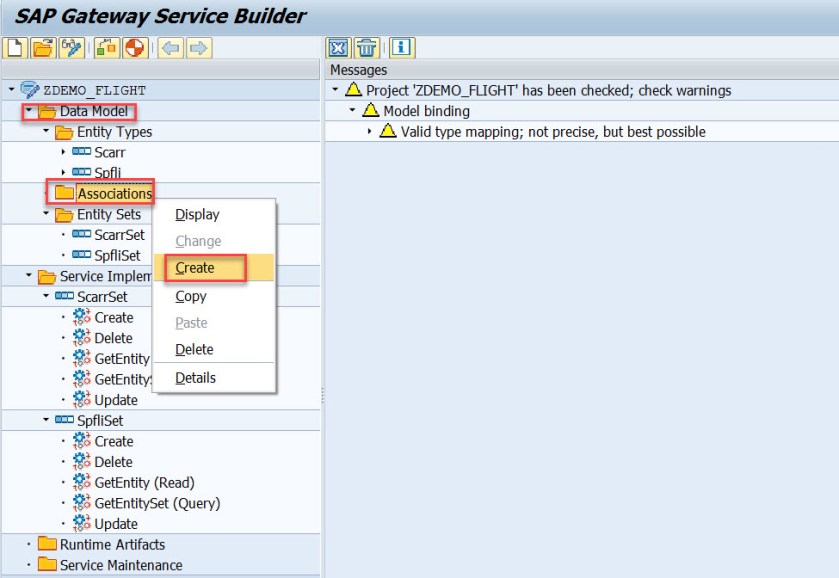Click the project checked warning message text

click(x=548, y=90)
